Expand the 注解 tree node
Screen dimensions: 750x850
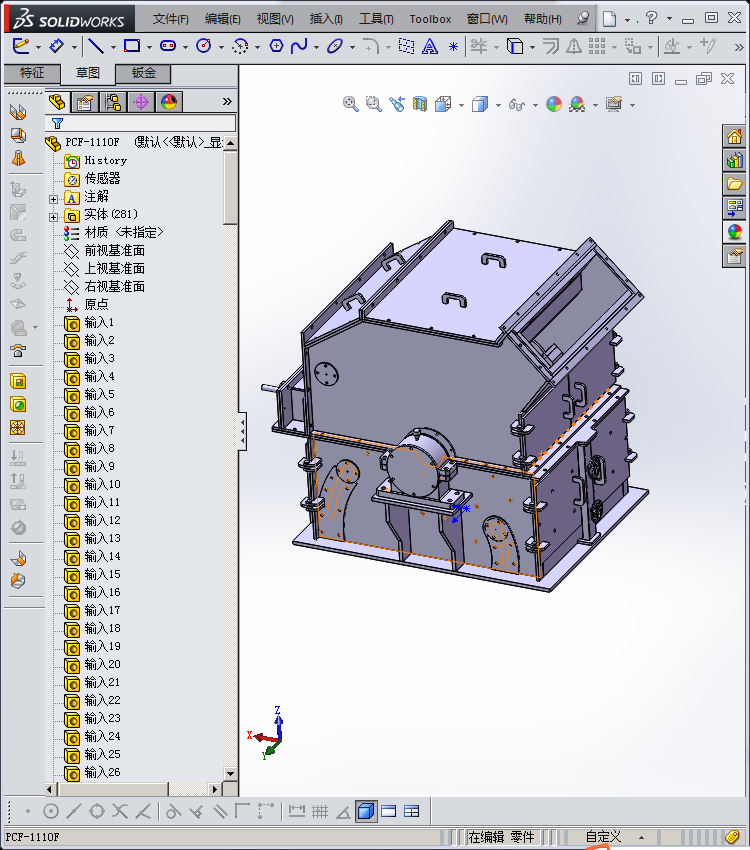pyautogui.click(x=53, y=199)
